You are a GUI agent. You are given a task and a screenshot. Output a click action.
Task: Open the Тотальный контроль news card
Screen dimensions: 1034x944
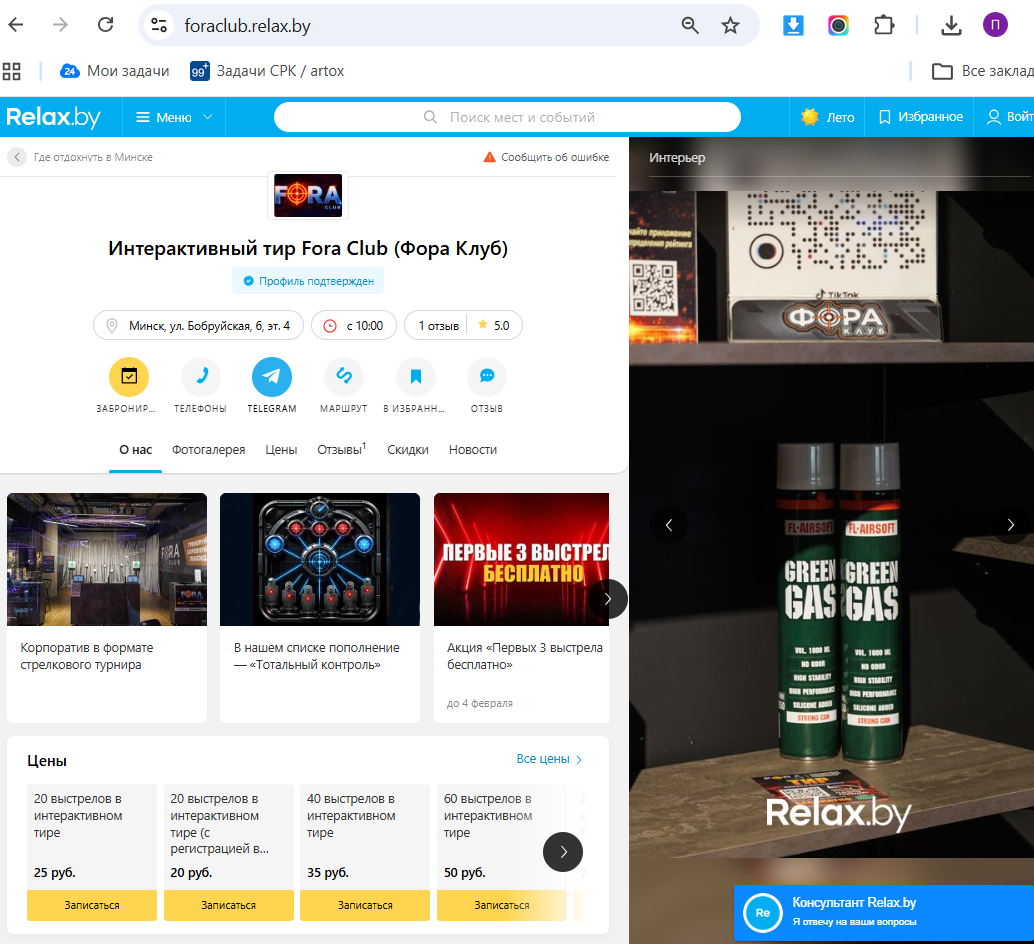320,607
